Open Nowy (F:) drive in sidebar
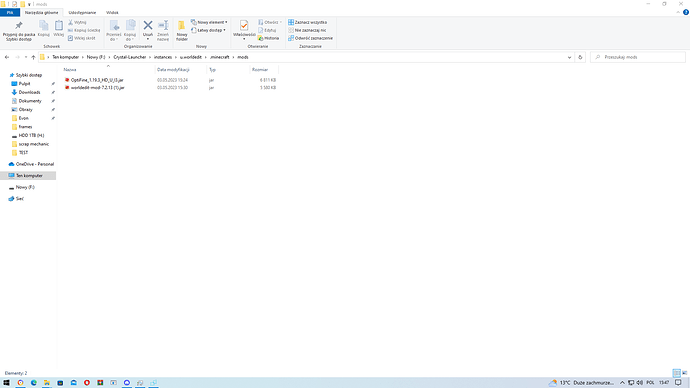 point(25,187)
